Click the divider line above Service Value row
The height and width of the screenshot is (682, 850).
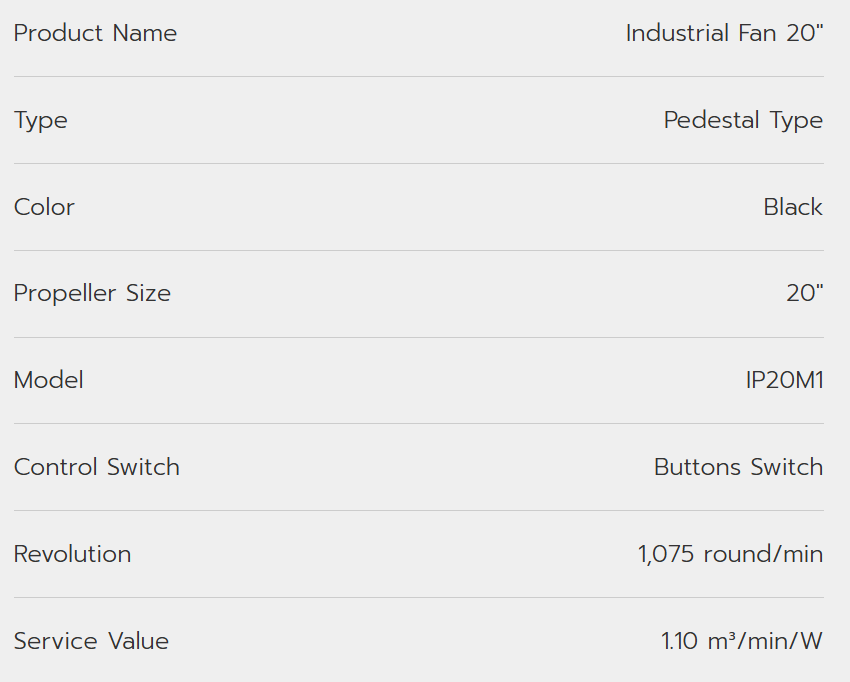419,598
